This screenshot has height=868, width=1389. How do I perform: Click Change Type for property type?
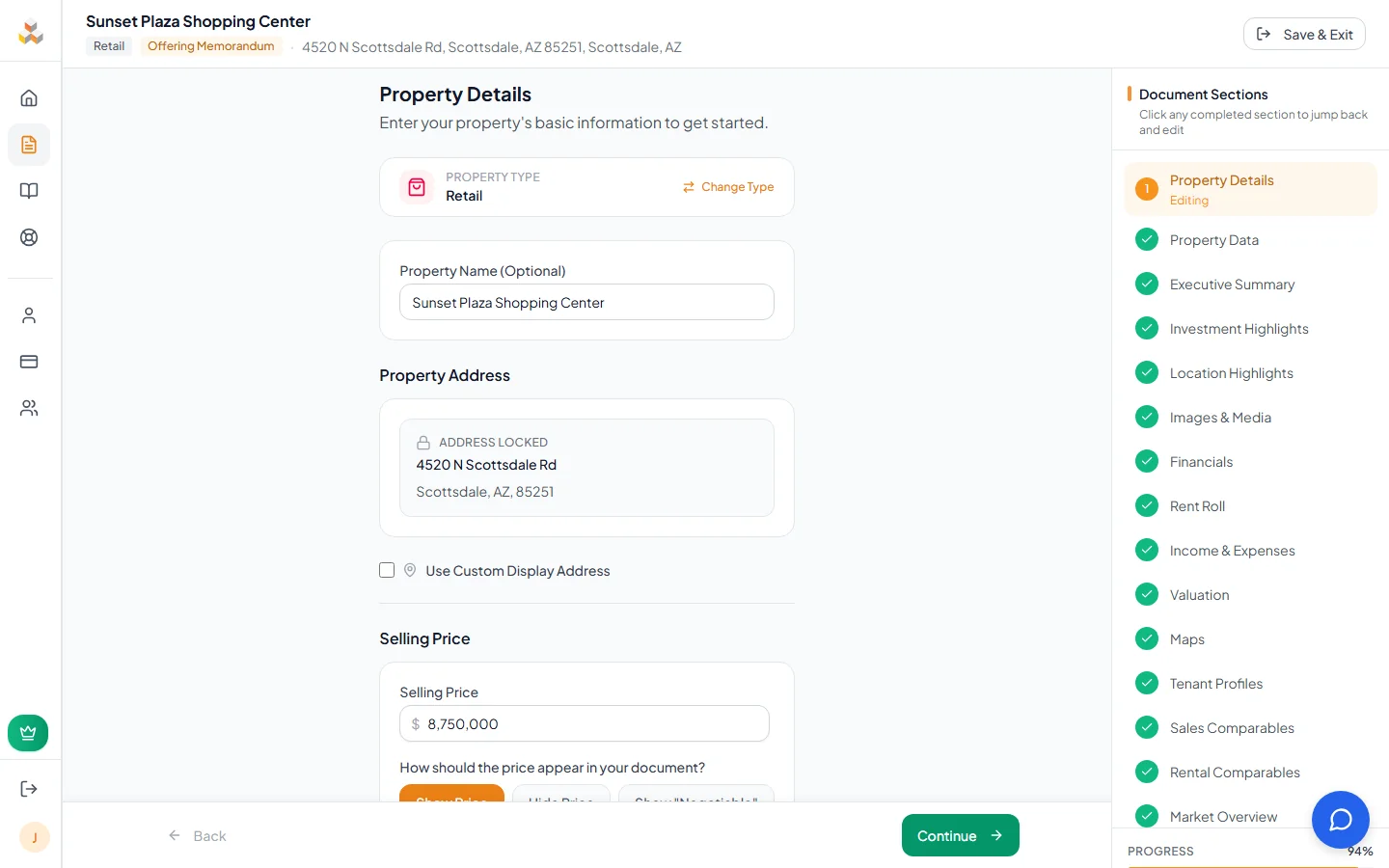(x=728, y=187)
